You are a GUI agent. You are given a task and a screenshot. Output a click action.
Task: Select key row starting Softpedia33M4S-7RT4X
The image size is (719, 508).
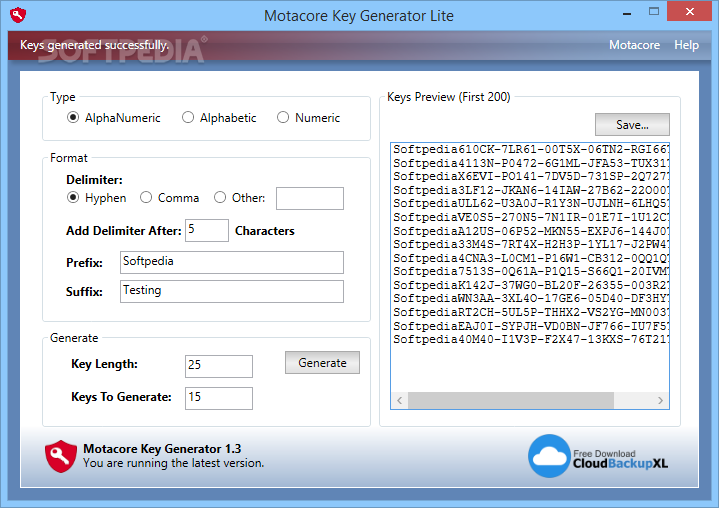(x=531, y=244)
